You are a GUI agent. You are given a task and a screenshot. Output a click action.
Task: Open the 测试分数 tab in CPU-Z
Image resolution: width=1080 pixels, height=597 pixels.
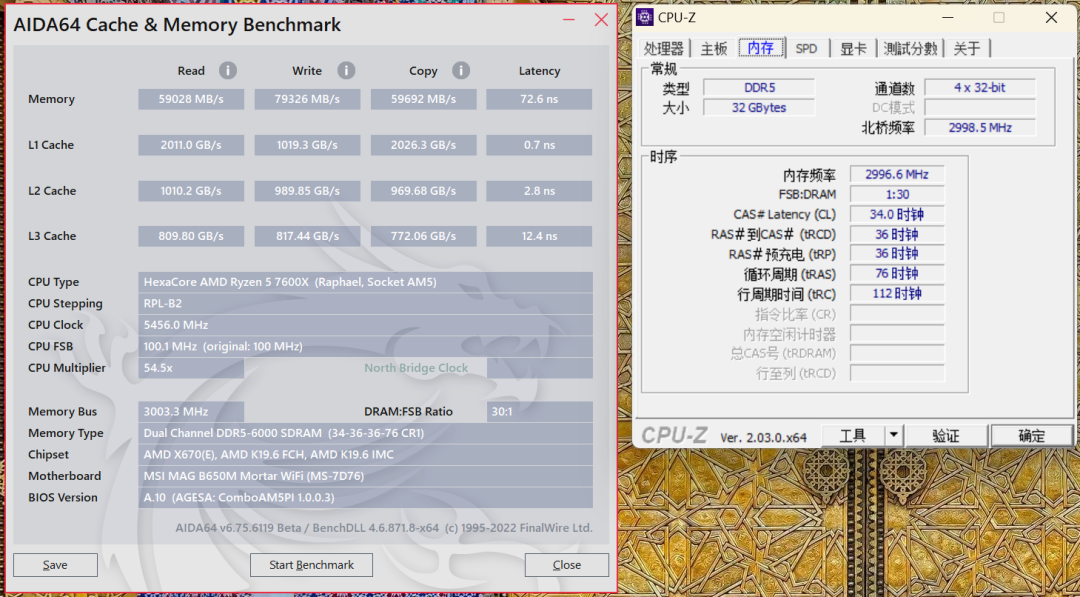tap(911, 48)
